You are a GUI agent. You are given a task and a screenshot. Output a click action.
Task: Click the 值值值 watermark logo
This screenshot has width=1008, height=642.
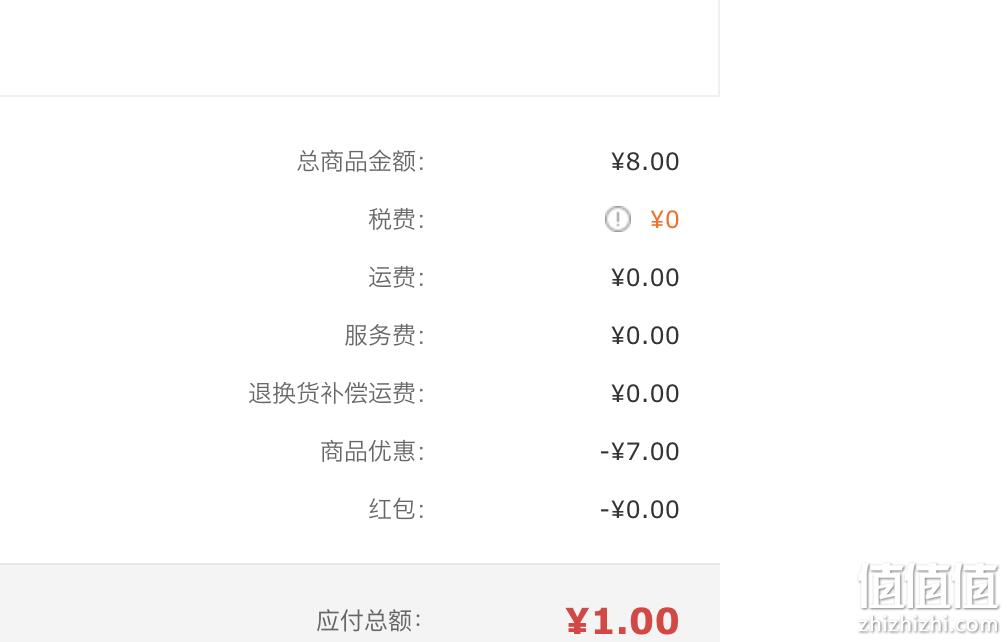click(930, 586)
